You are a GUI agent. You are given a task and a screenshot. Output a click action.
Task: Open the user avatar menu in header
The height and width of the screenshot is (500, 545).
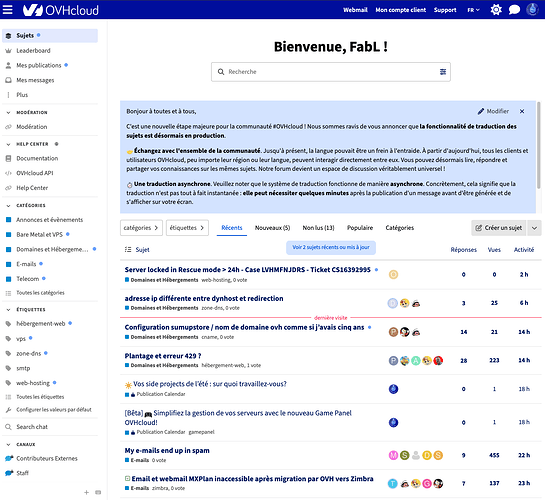tap(532, 9)
